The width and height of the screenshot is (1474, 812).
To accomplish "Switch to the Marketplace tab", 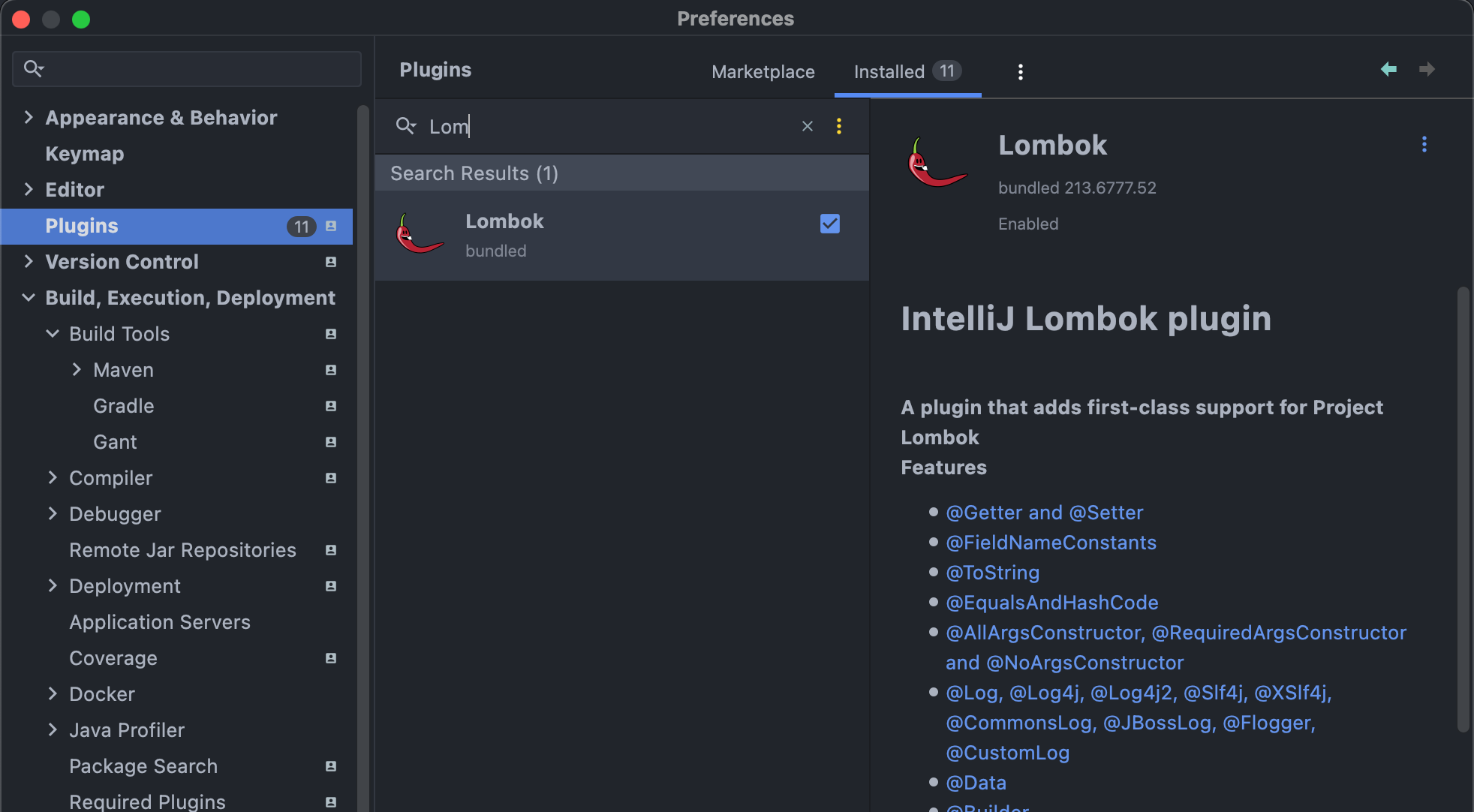I will pos(763,72).
